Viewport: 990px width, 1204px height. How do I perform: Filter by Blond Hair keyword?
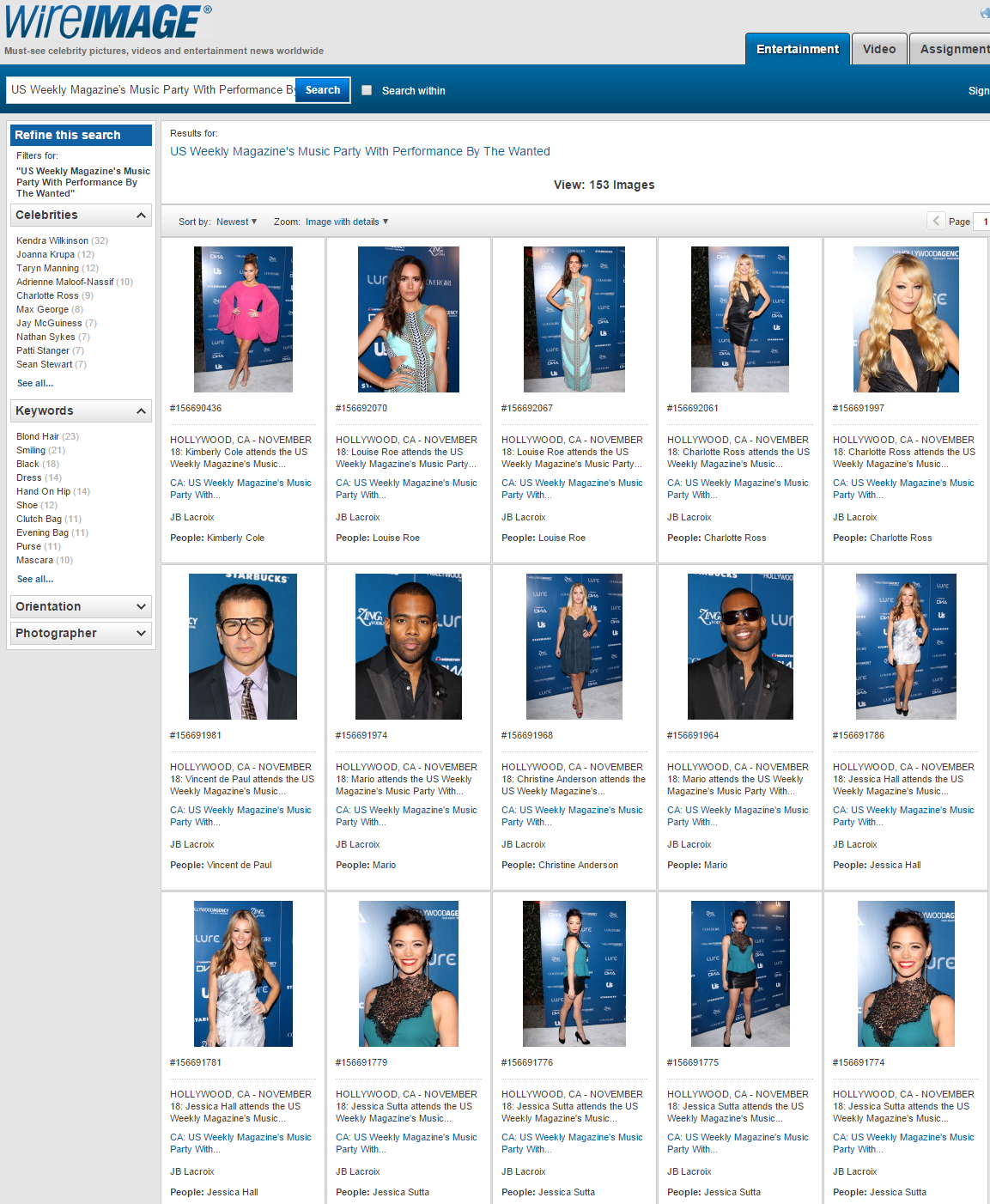(x=38, y=436)
